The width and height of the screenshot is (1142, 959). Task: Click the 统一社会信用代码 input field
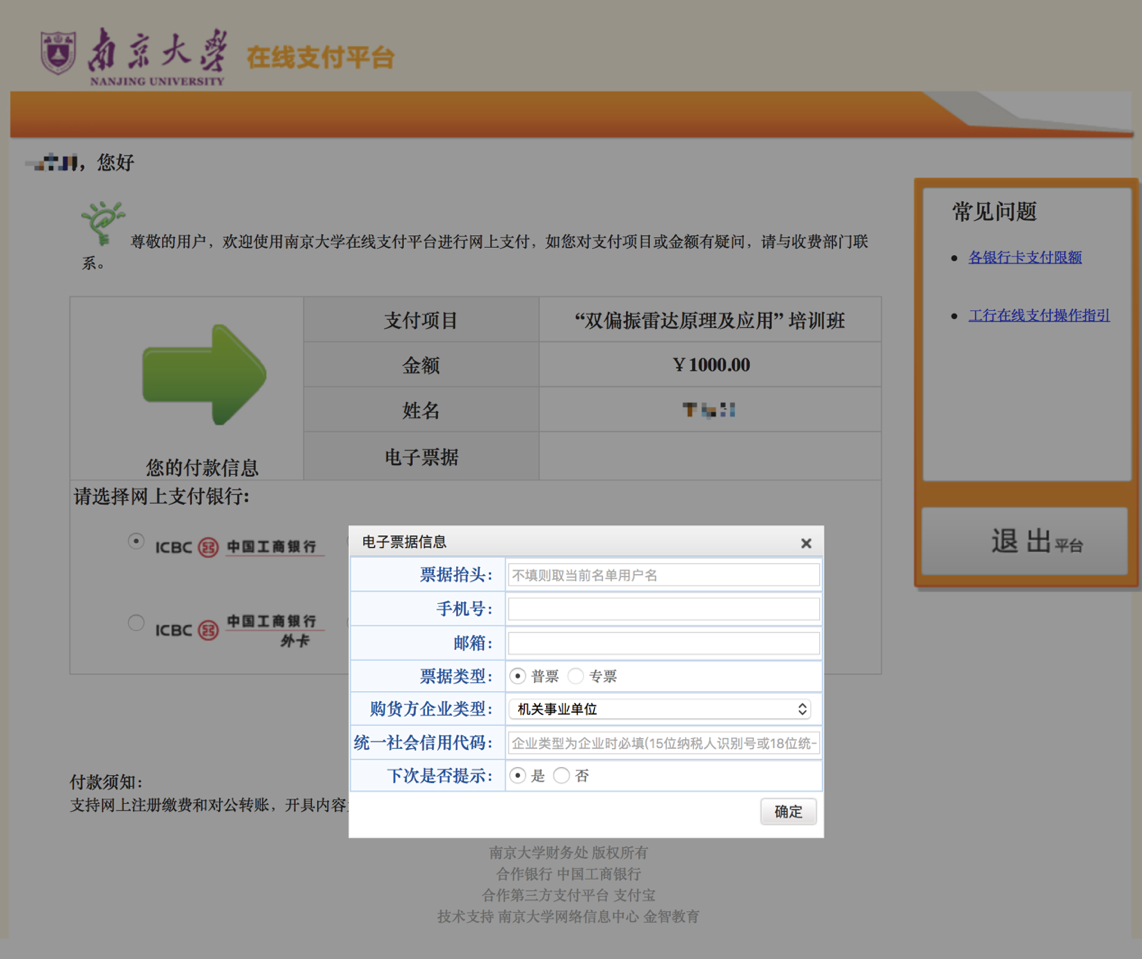(664, 743)
